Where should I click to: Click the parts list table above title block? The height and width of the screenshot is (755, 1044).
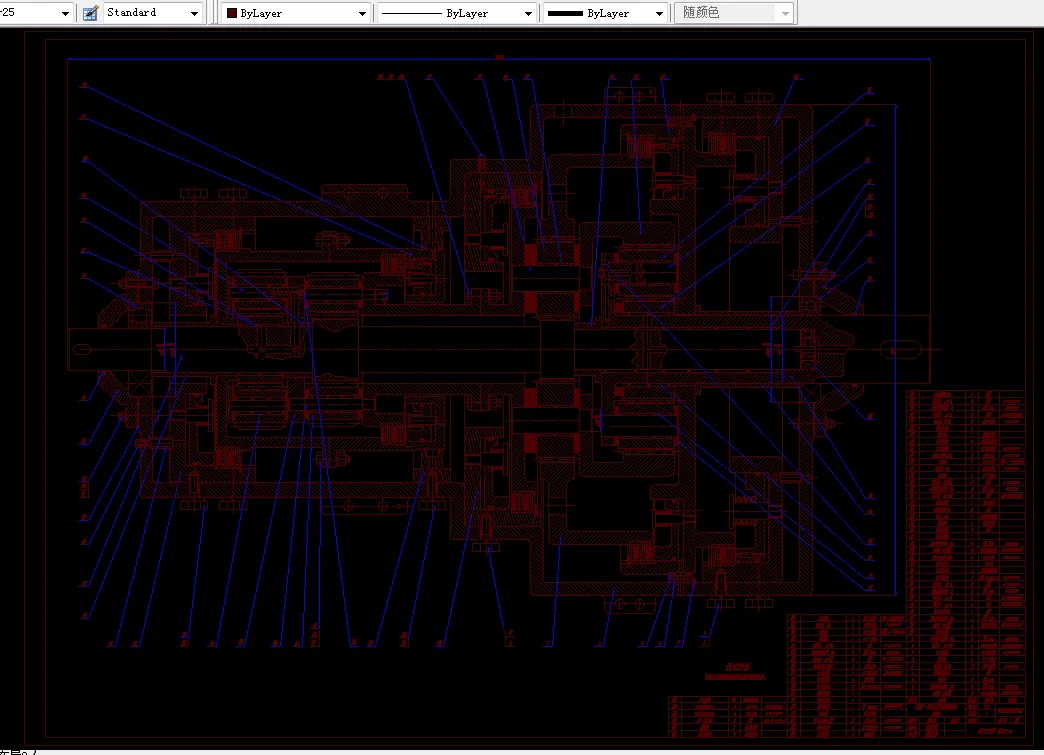click(x=965, y=546)
